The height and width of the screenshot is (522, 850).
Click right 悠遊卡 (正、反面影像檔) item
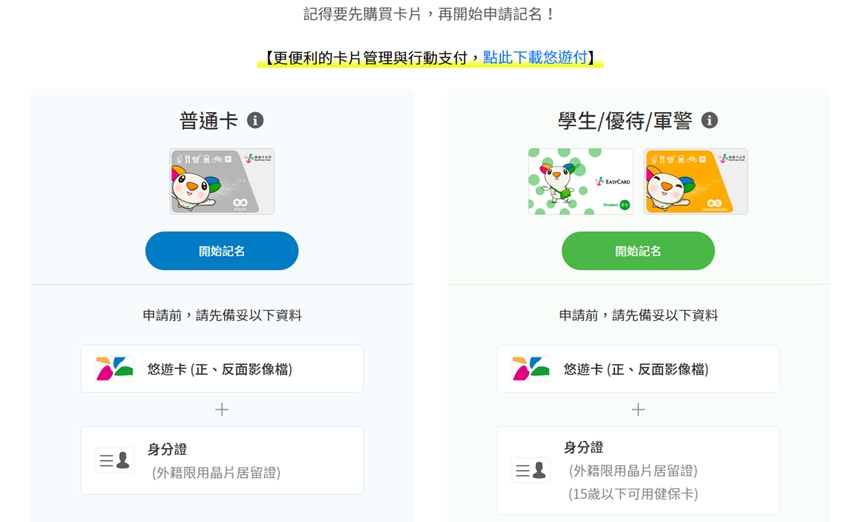[639, 369]
